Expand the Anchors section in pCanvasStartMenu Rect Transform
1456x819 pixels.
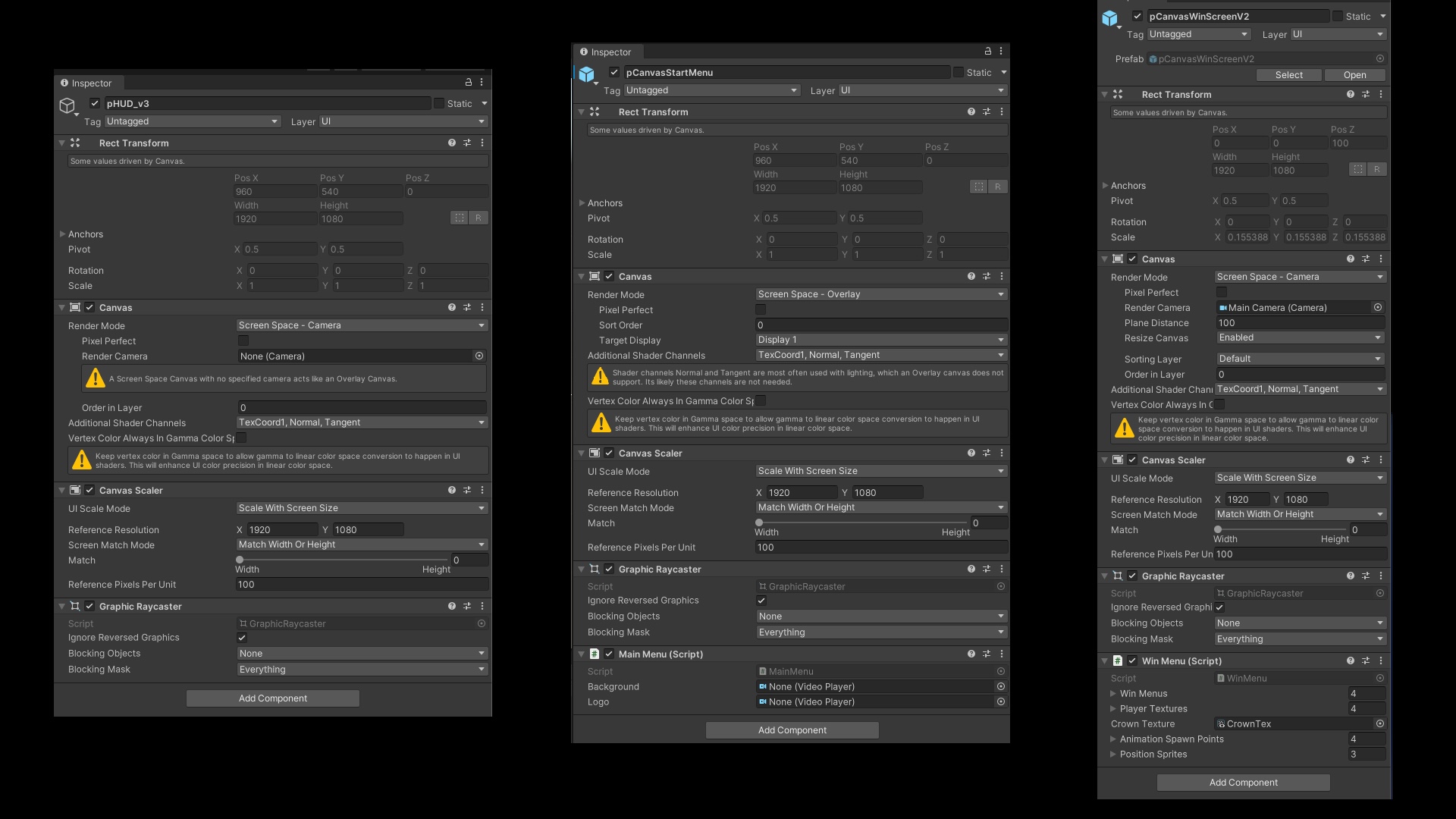(x=581, y=202)
